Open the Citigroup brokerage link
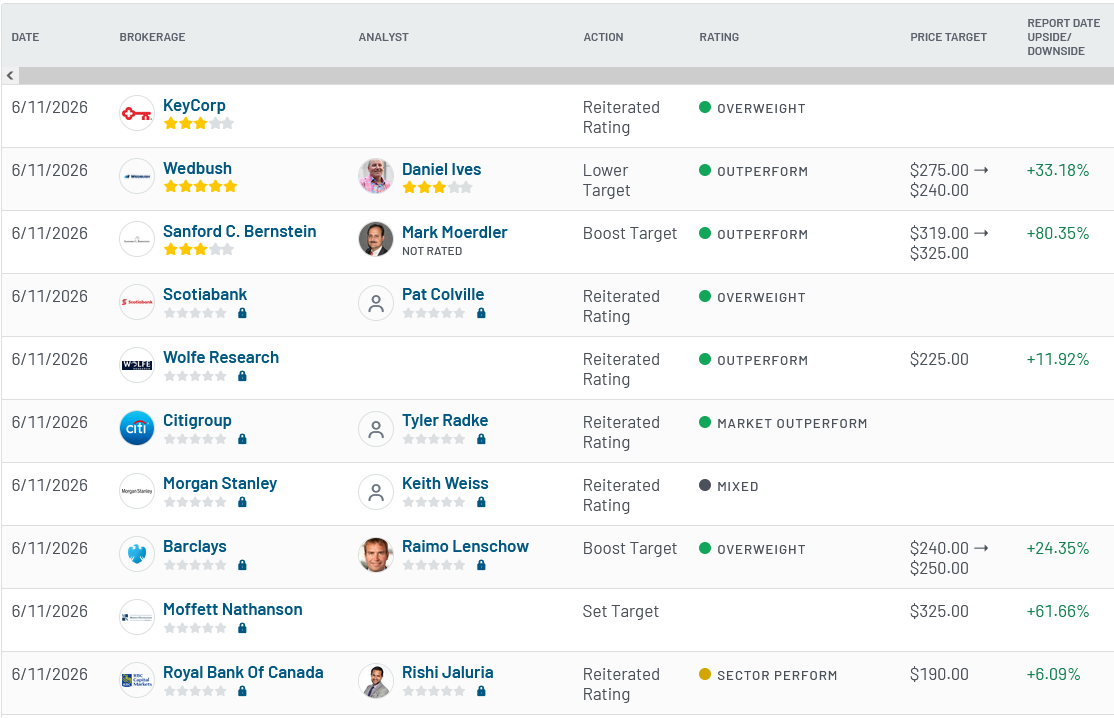Viewport: 1114px width, 718px height. 197,420
